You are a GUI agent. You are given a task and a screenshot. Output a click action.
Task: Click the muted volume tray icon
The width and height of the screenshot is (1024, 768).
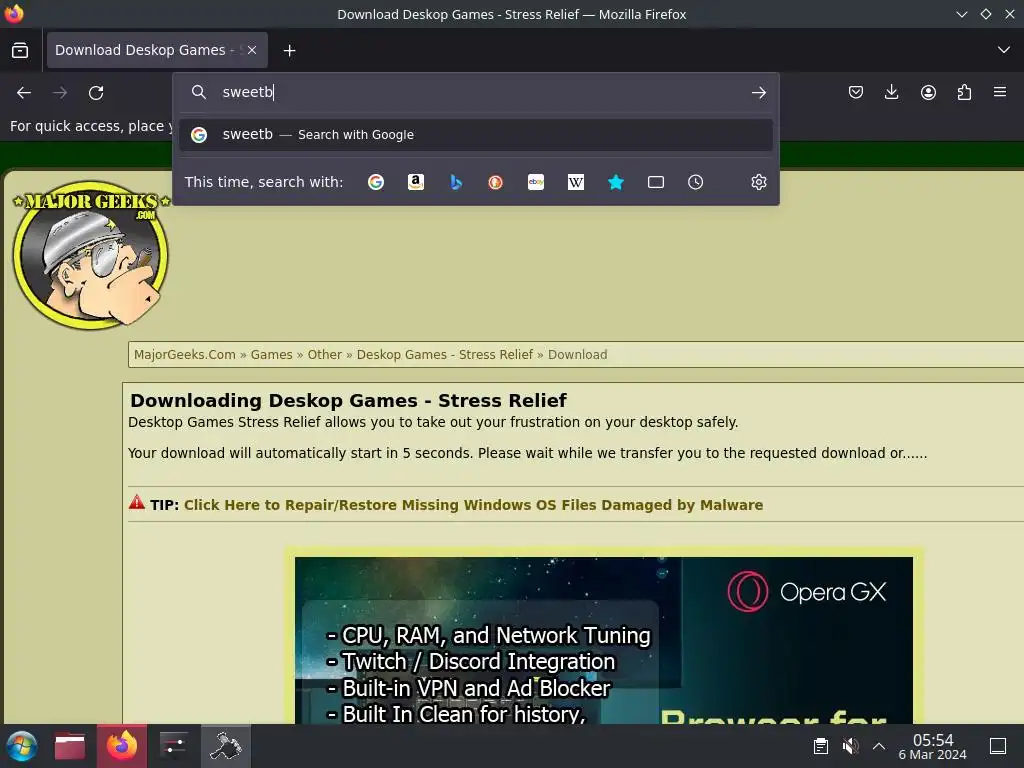pyautogui.click(x=850, y=746)
